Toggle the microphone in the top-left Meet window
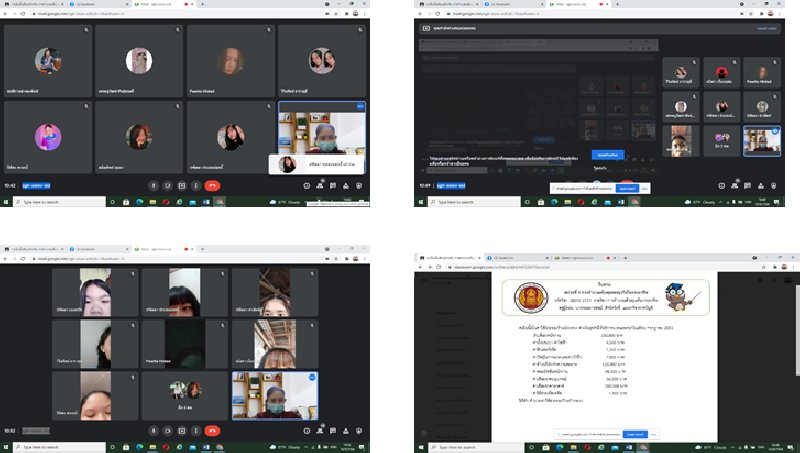The width and height of the screenshot is (800, 453). [153, 185]
